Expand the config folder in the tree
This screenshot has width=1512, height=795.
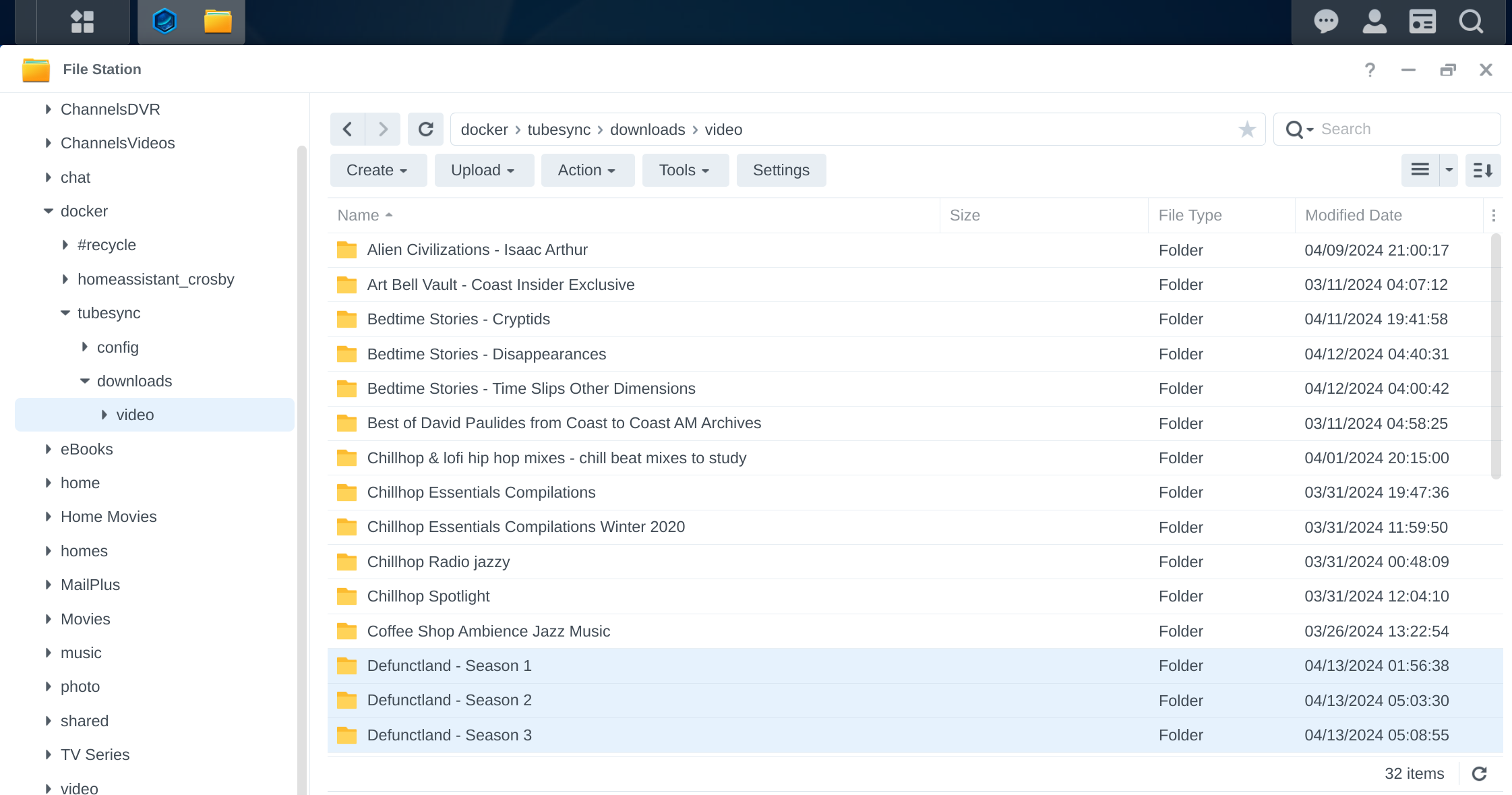click(x=85, y=347)
